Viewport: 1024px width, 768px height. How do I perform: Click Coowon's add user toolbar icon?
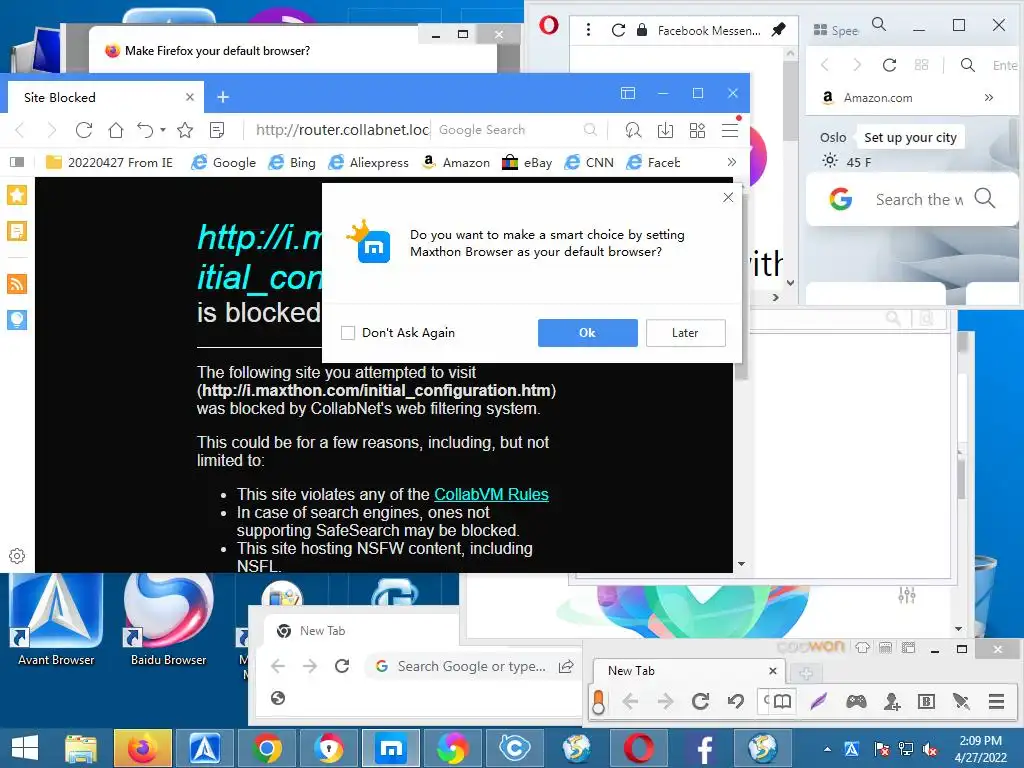[x=891, y=701]
